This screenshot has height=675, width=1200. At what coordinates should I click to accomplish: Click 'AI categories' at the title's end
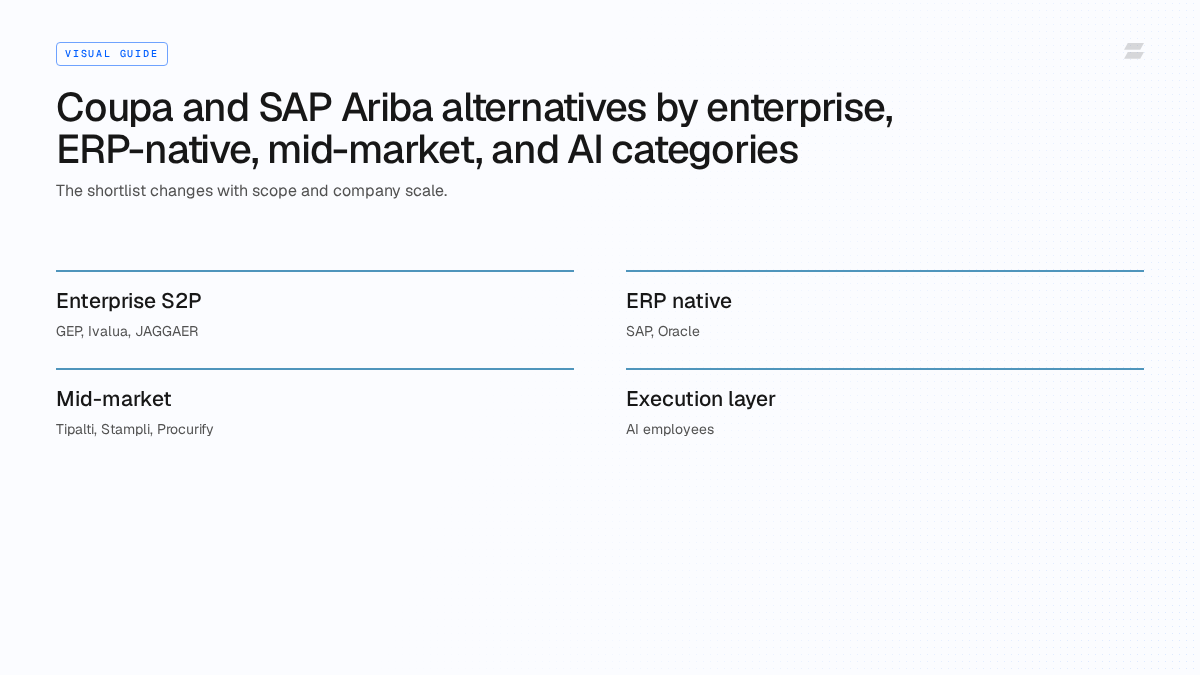coord(683,150)
